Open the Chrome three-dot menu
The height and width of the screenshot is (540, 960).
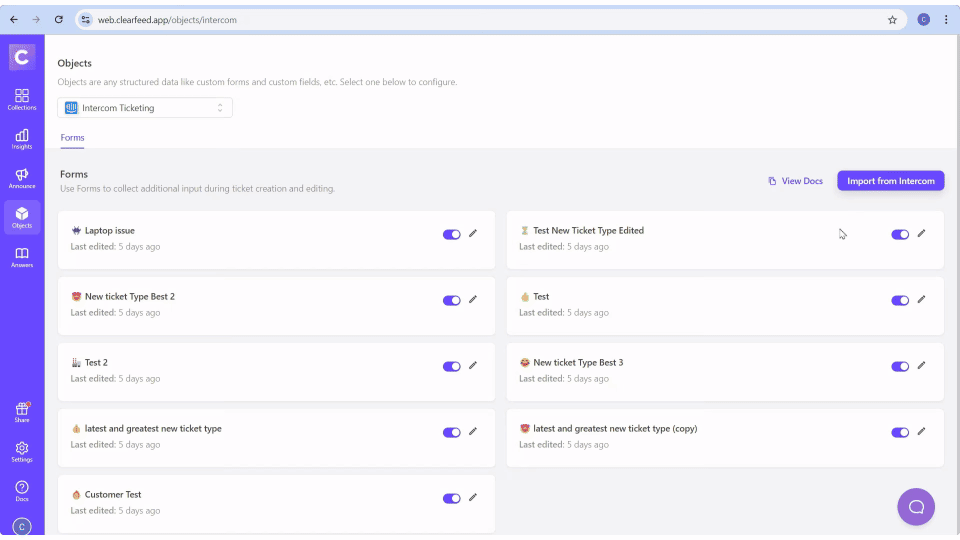946,19
